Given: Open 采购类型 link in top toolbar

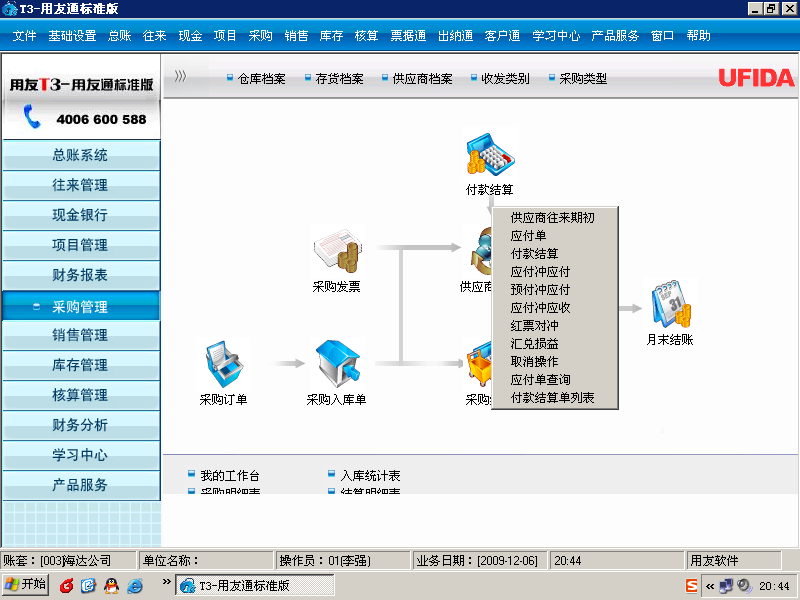Looking at the screenshot, I should coord(583,79).
